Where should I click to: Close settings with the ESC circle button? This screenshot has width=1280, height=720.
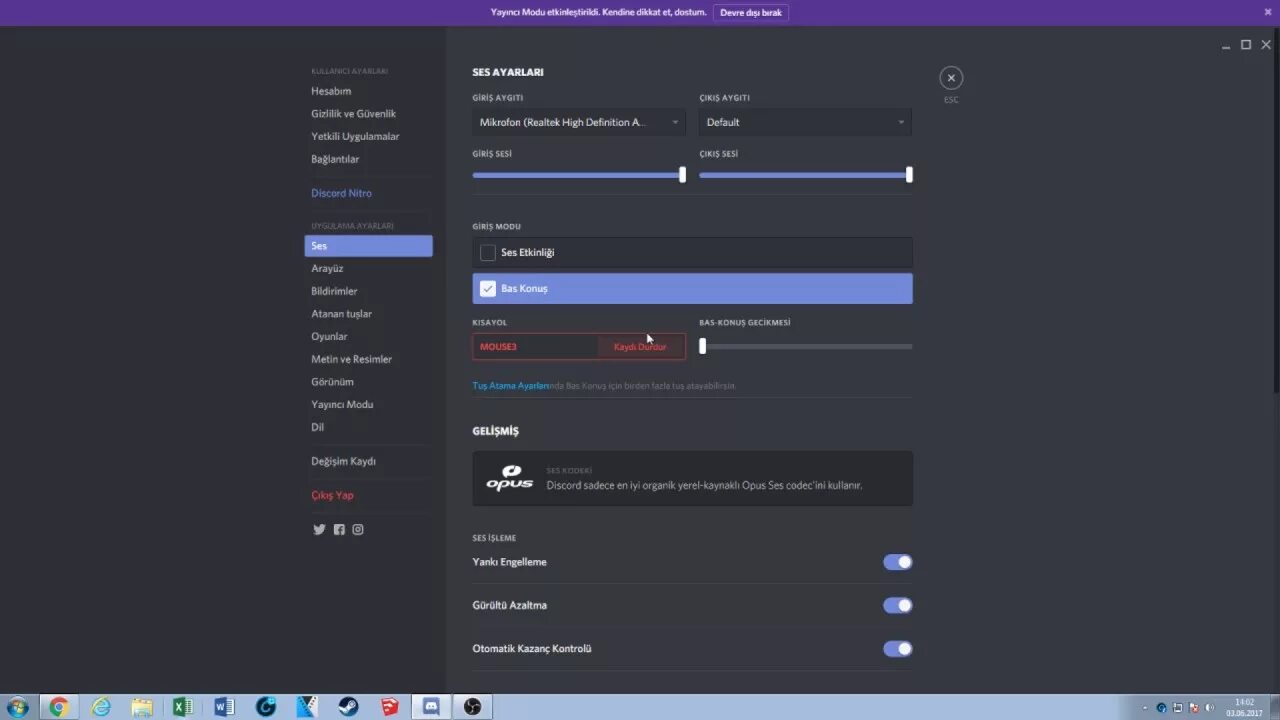[951, 78]
